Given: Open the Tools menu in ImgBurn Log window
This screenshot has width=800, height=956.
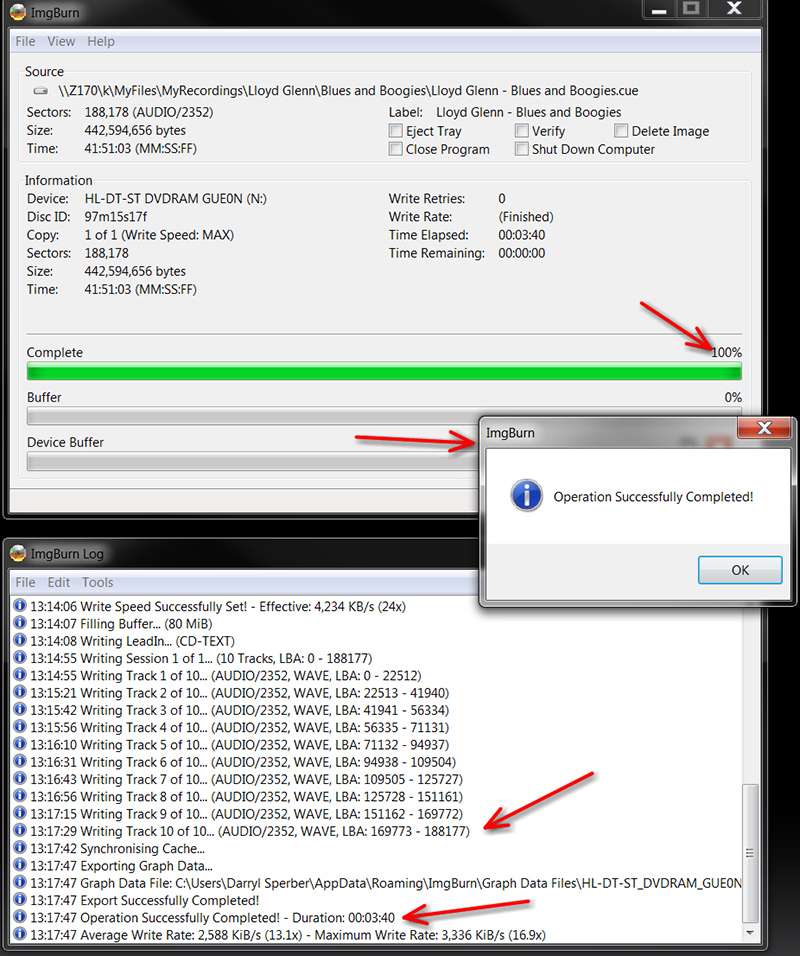Looking at the screenshot, I should (98, 582).
